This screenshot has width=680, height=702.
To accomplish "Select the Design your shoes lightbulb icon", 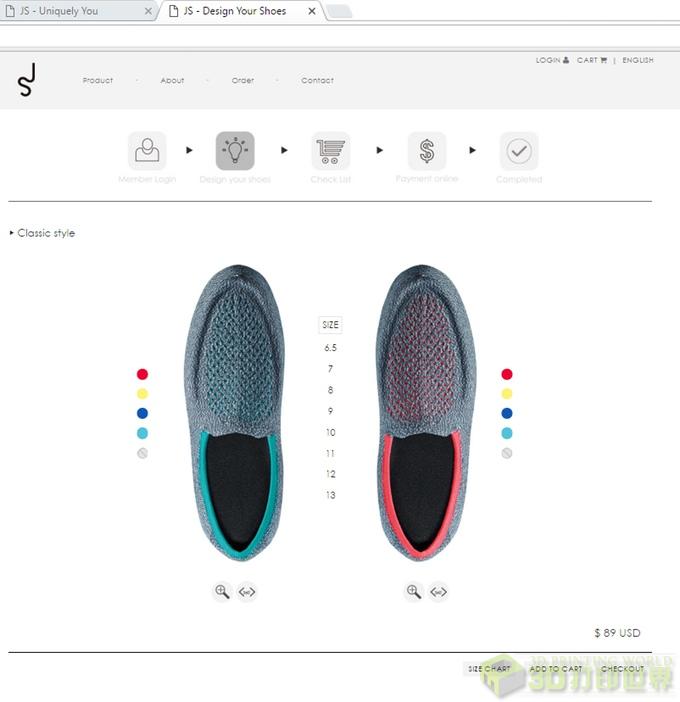I will (235, 151).
